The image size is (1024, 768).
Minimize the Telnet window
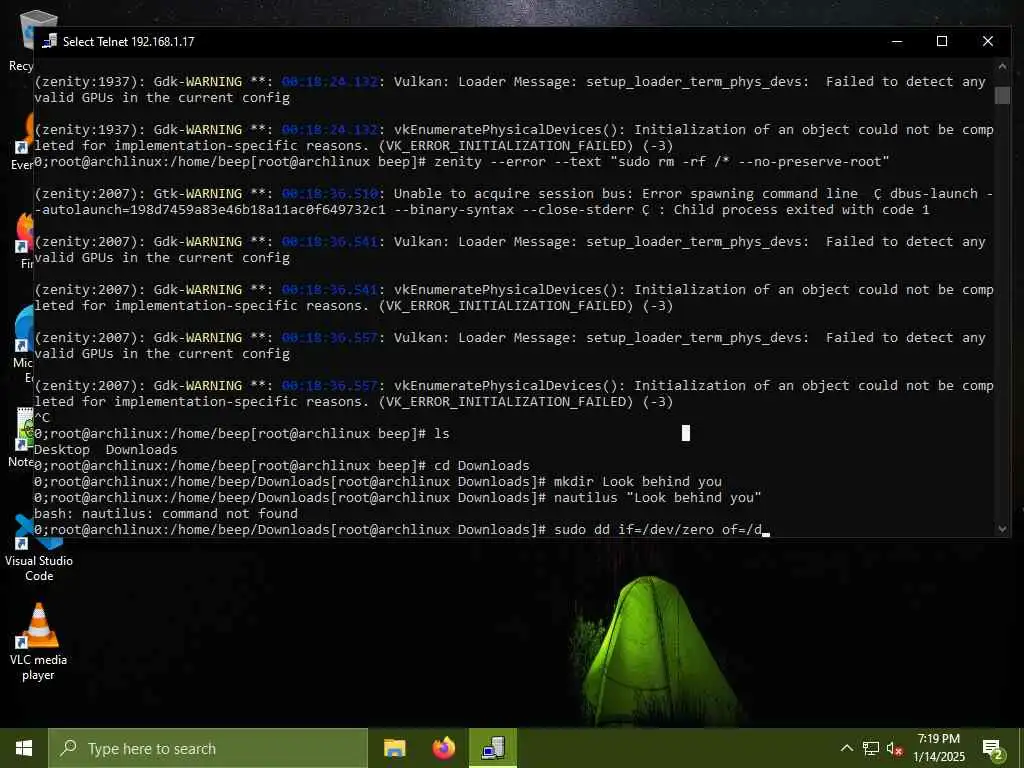point(897,41)
